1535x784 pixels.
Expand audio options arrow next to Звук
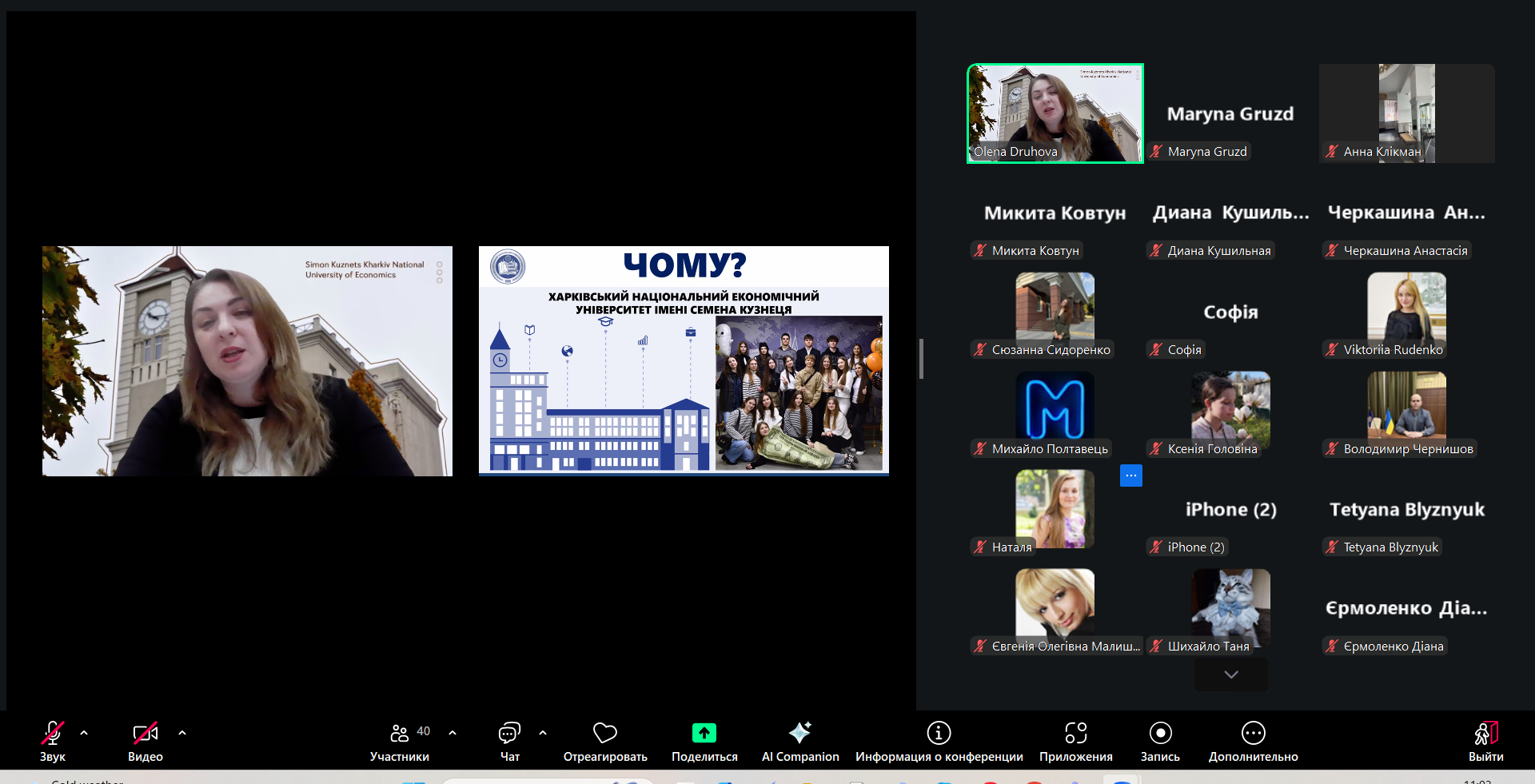click(x=84, y=732)
